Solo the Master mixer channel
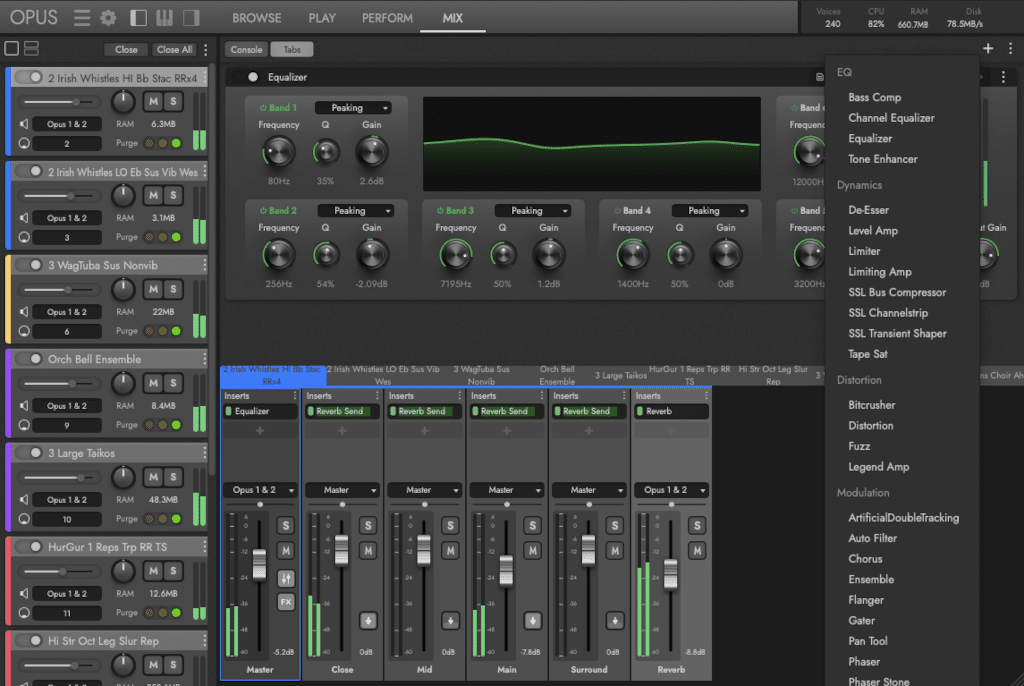The height and width of the screenshot is (686, 1024). click(286, 526)
